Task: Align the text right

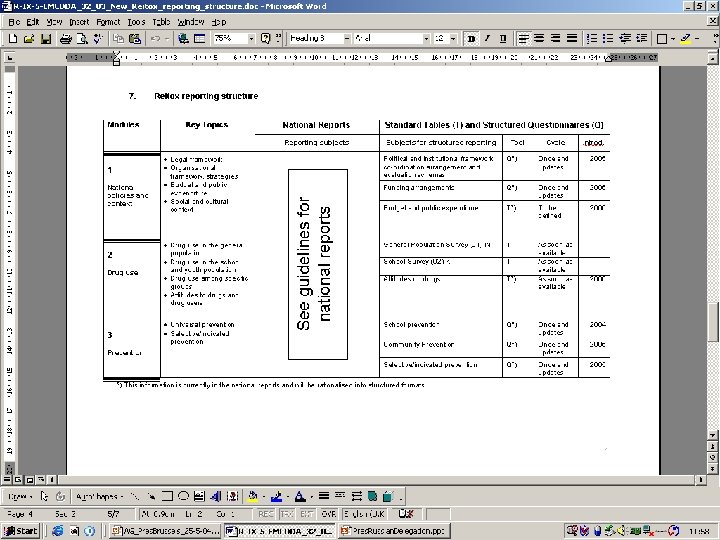Action: pos(556,39)
